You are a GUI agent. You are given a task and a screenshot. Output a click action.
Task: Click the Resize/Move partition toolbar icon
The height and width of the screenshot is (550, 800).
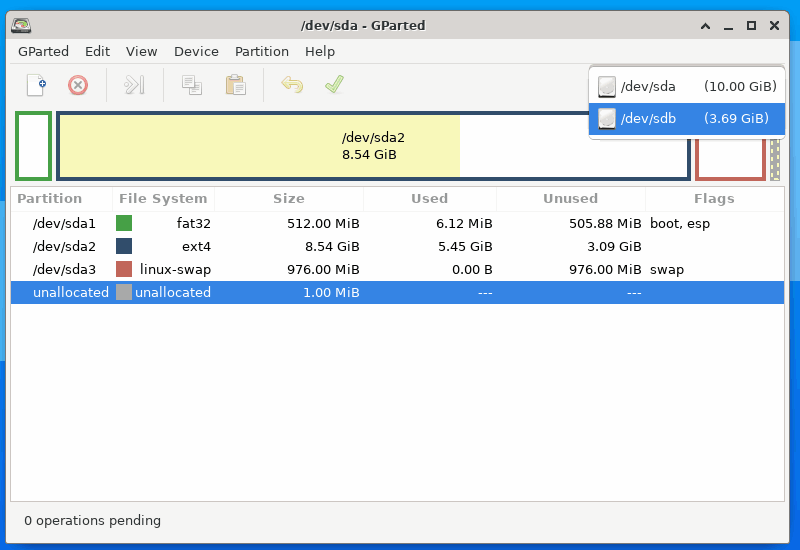135,85
